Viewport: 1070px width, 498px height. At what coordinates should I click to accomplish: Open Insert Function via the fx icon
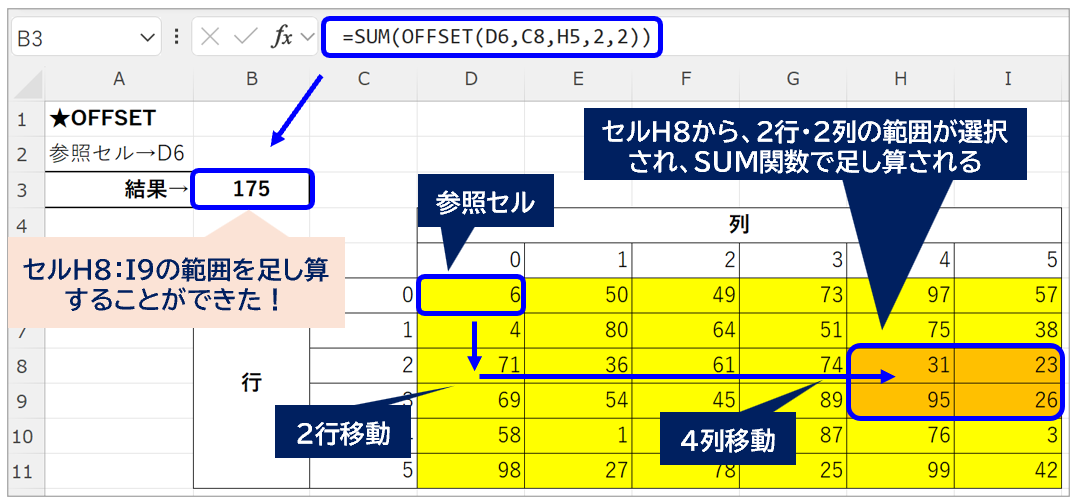tap(282, 38)
